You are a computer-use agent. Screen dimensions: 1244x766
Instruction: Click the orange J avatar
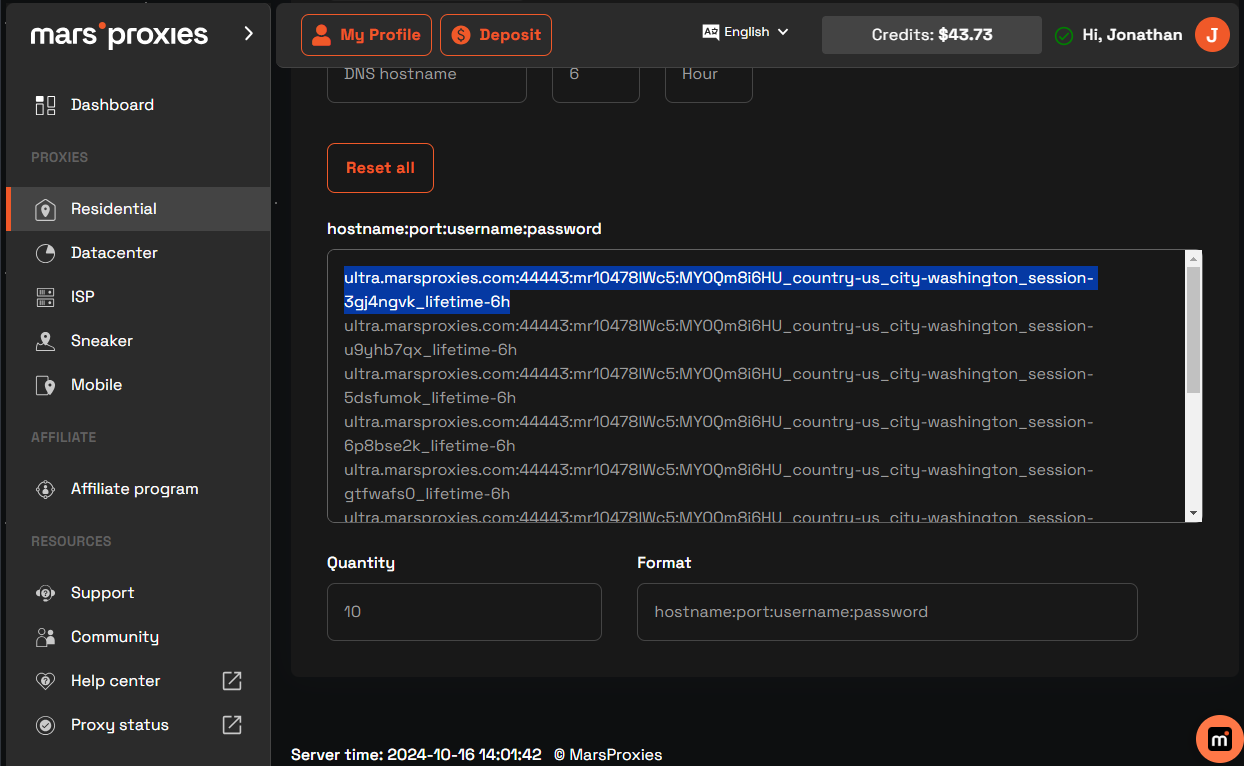(x=1212, y=35)
